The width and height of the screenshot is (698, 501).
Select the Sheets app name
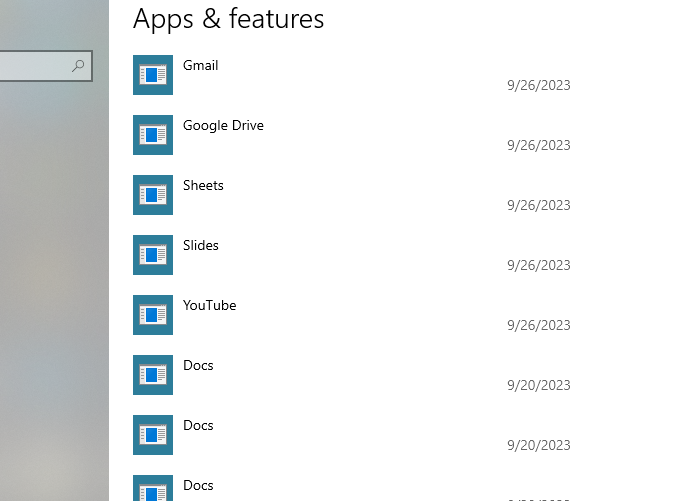(203, 185)
